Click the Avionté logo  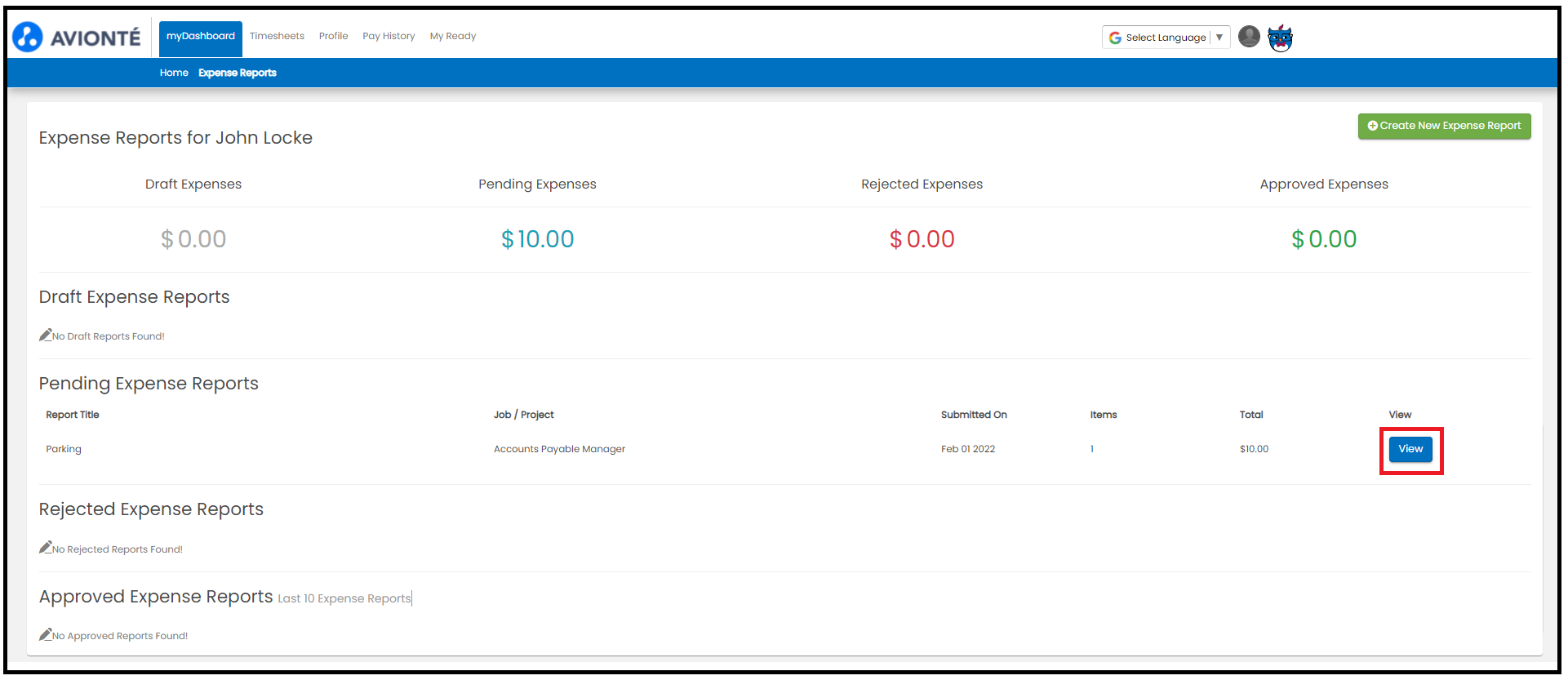[77, 38]
